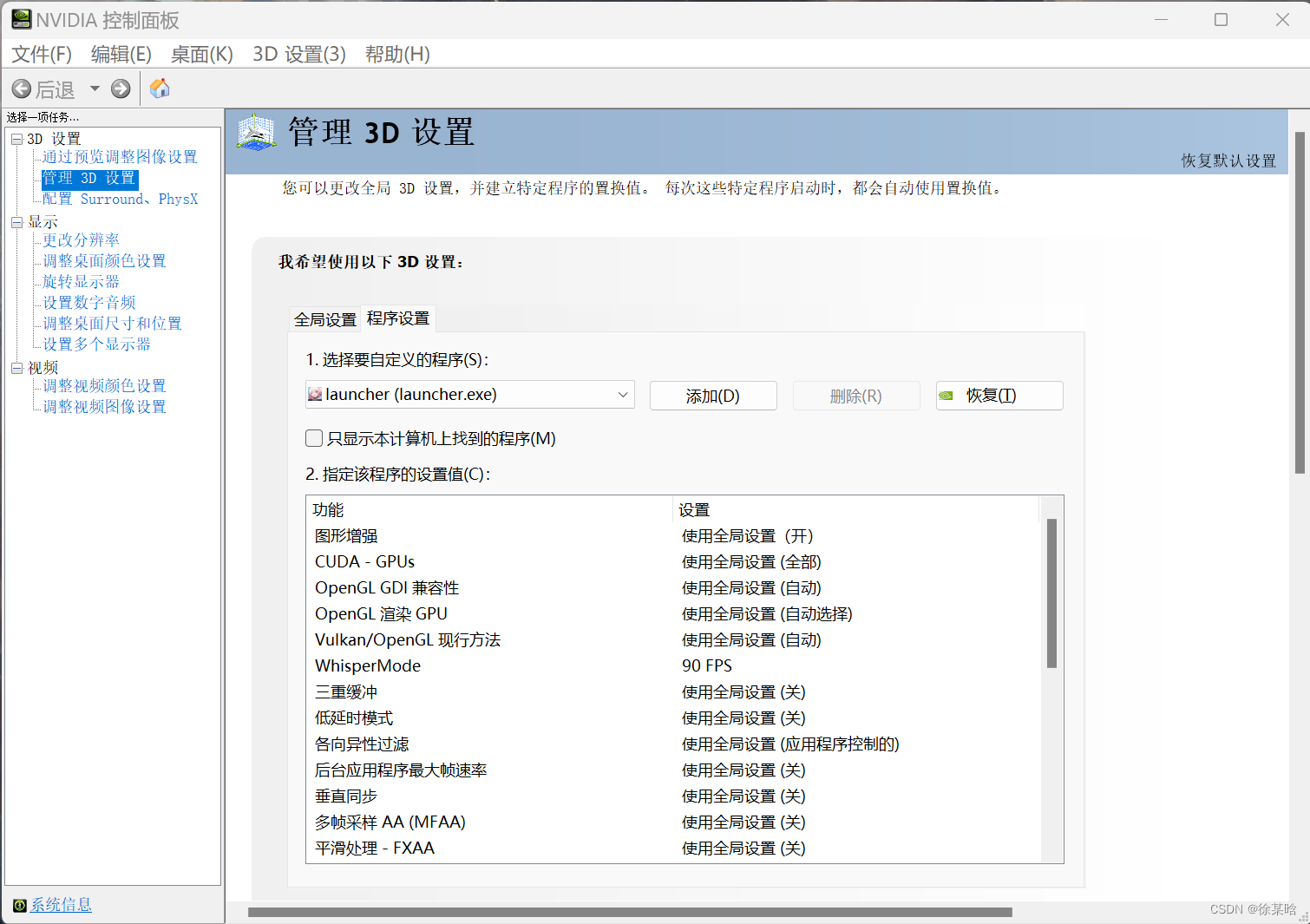Click the 删除(R) button
This screenshot has width=1310, height=924.
coord(856,396)
